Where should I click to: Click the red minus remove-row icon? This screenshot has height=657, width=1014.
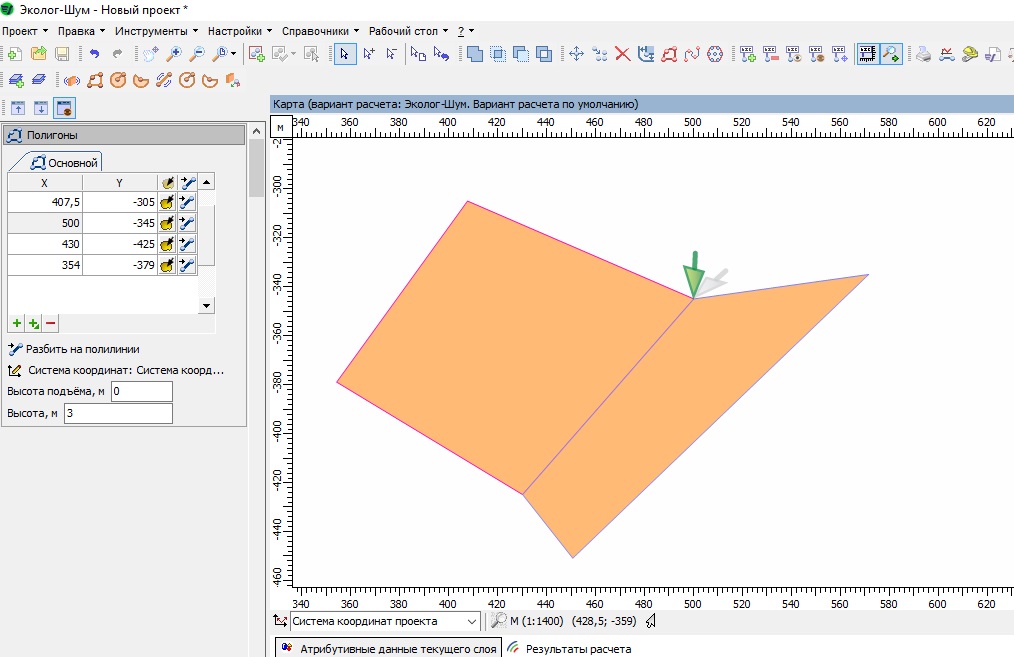coord(50,323)
